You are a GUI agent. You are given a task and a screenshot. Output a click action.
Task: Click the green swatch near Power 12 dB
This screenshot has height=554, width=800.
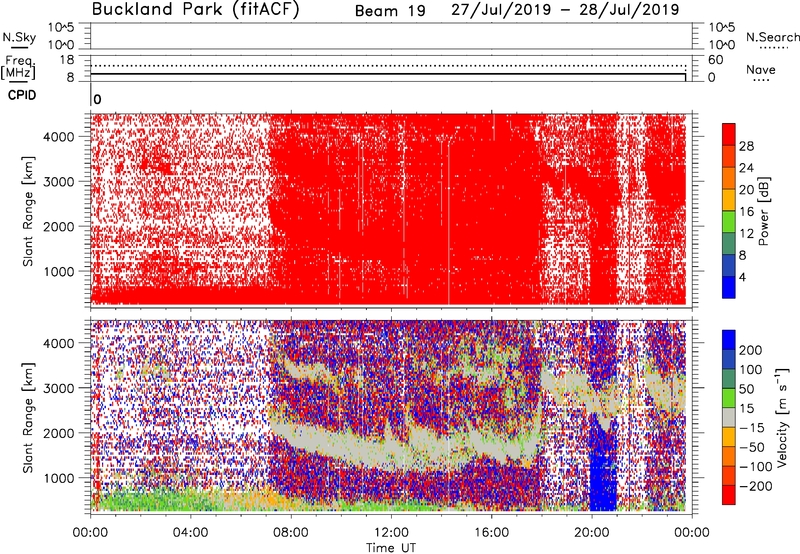tap(729, 221)
